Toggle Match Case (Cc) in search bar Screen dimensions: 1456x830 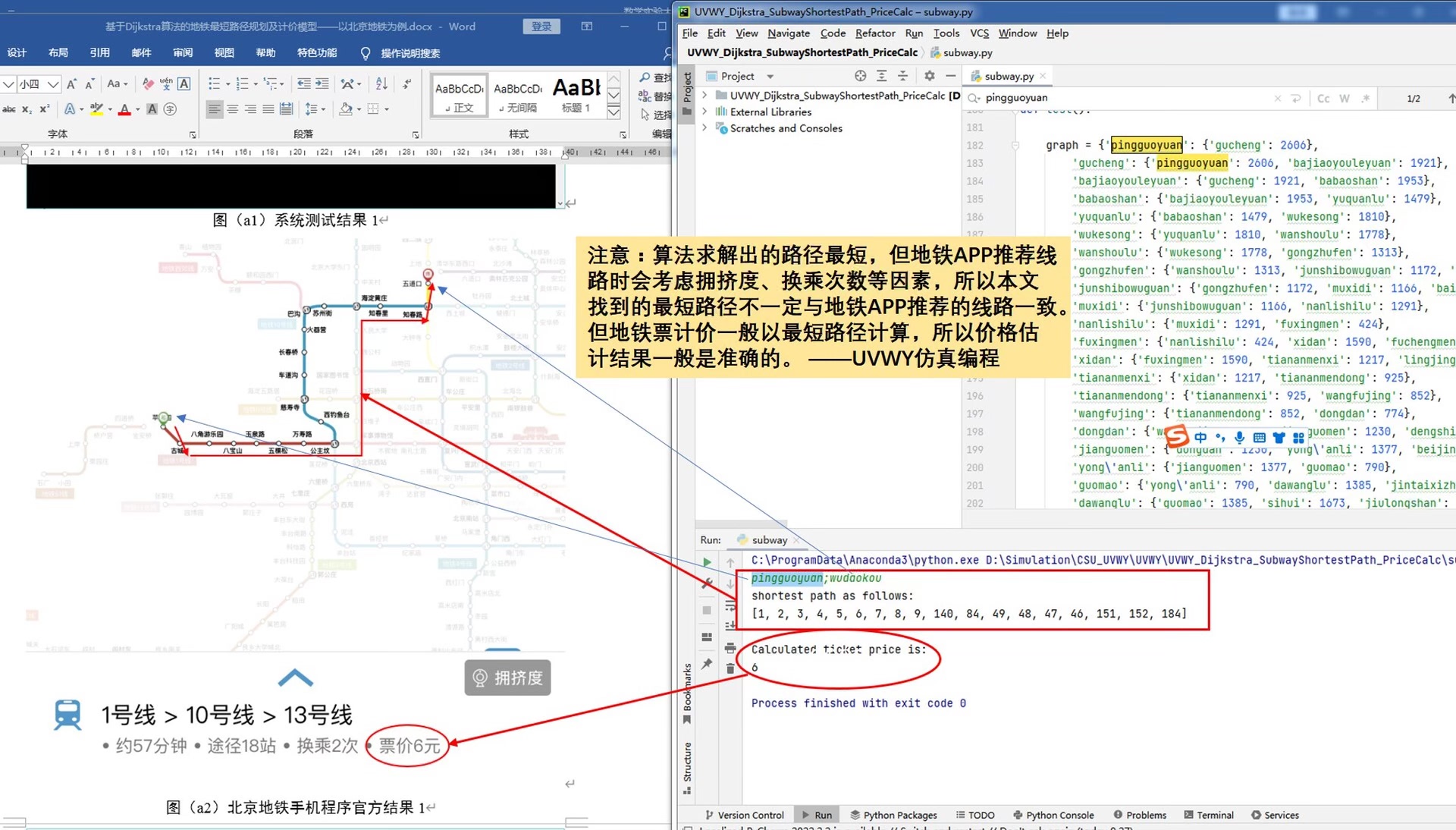pos(1323,99)
